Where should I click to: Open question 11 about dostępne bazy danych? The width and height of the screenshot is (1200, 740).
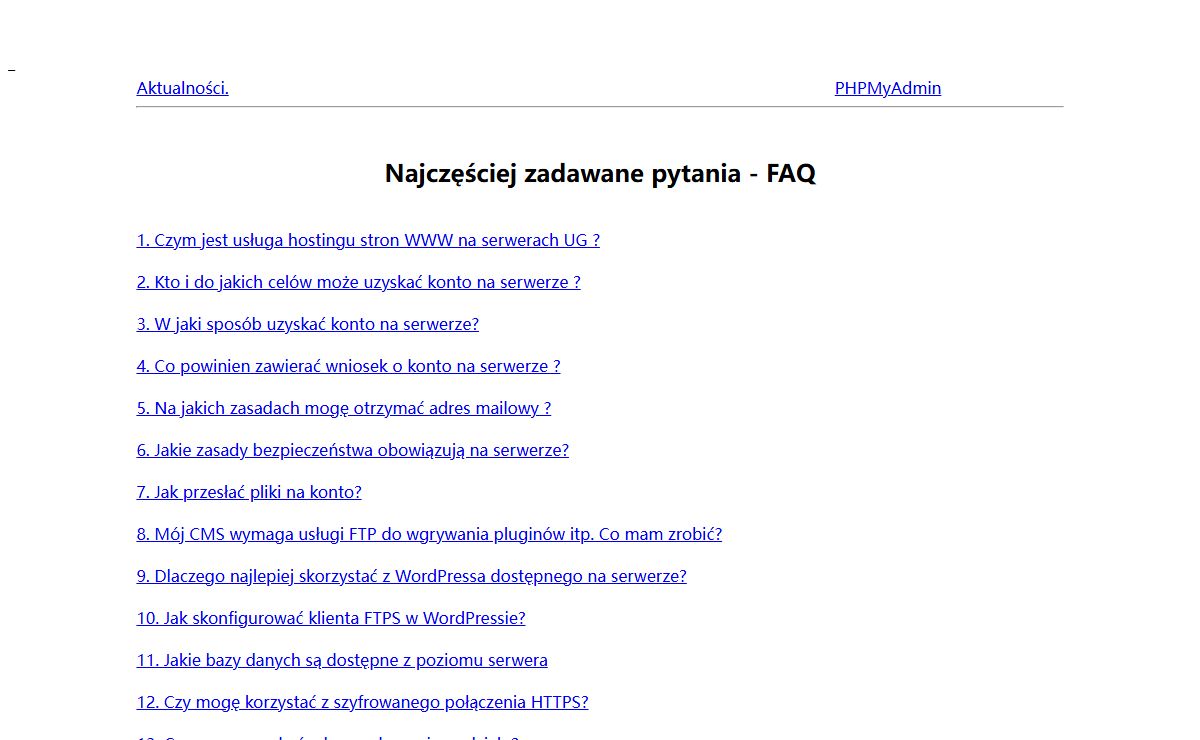click(342, 660)
